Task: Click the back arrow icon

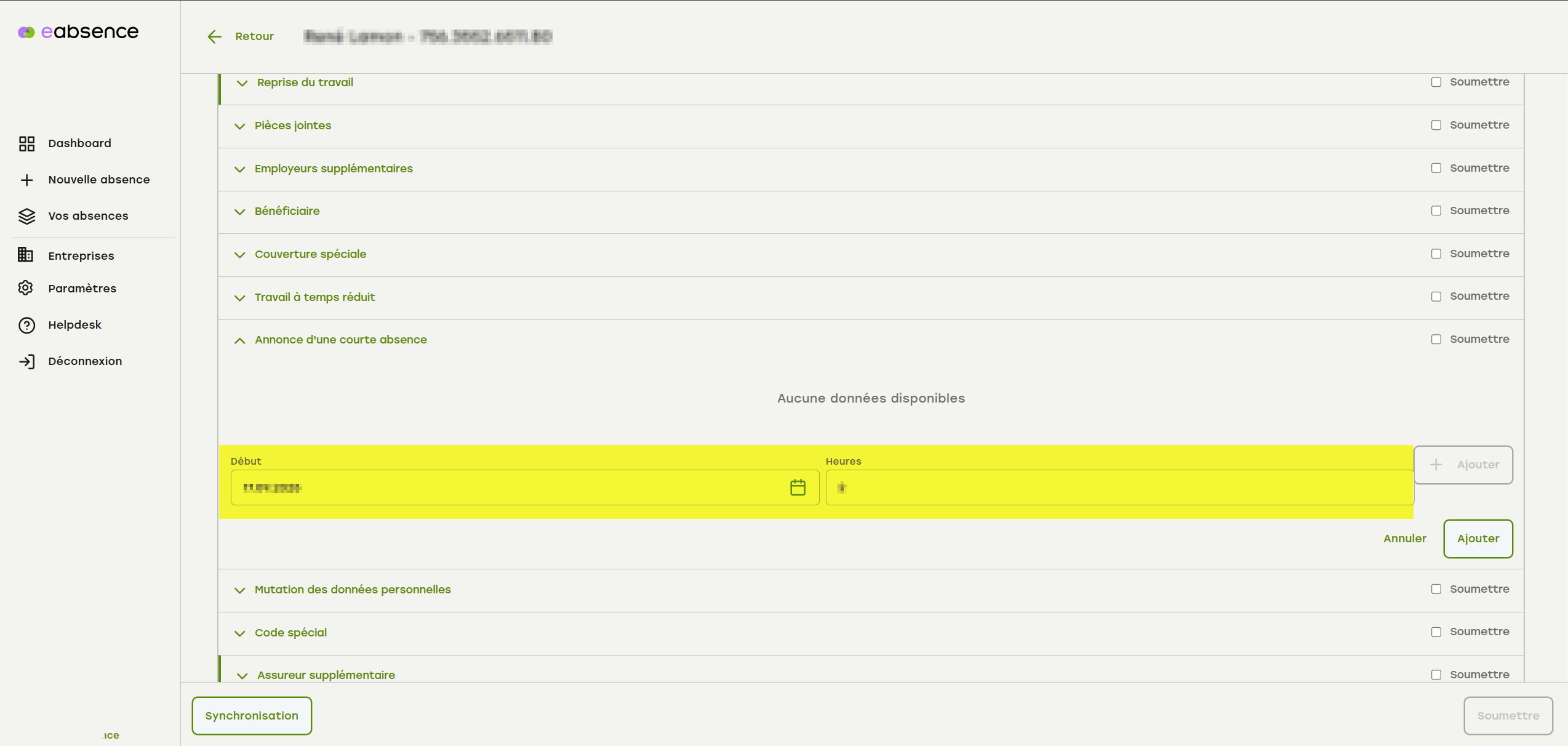Action: (x=214, y=37)
